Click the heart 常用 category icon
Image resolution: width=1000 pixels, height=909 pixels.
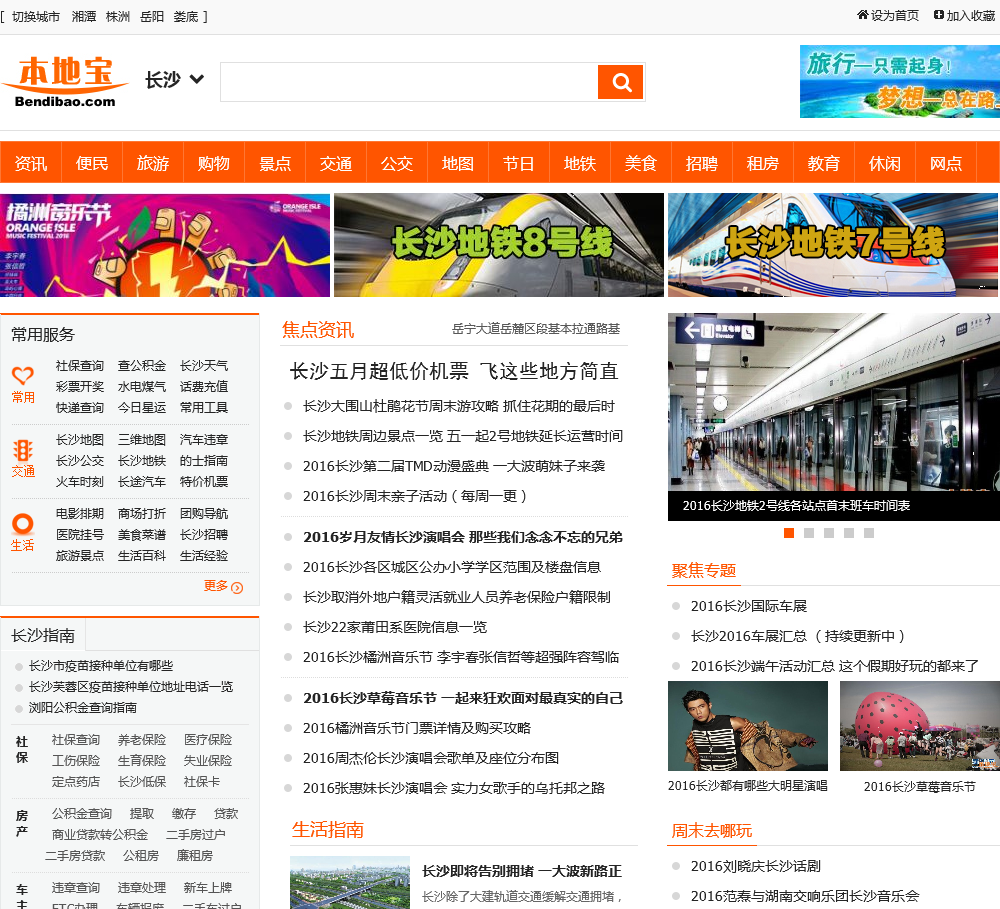tap(23, 376)
